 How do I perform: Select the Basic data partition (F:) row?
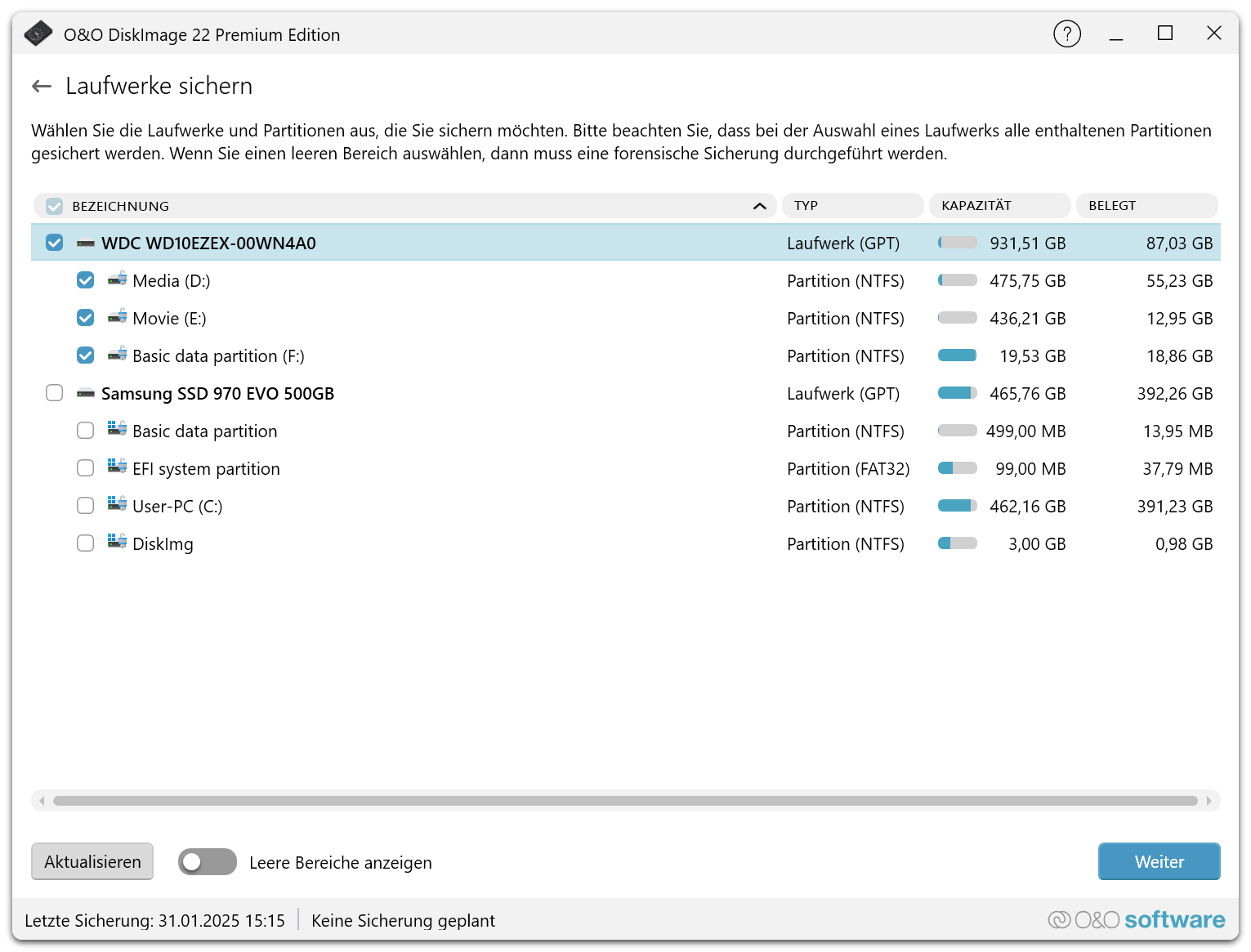[490, 356]
